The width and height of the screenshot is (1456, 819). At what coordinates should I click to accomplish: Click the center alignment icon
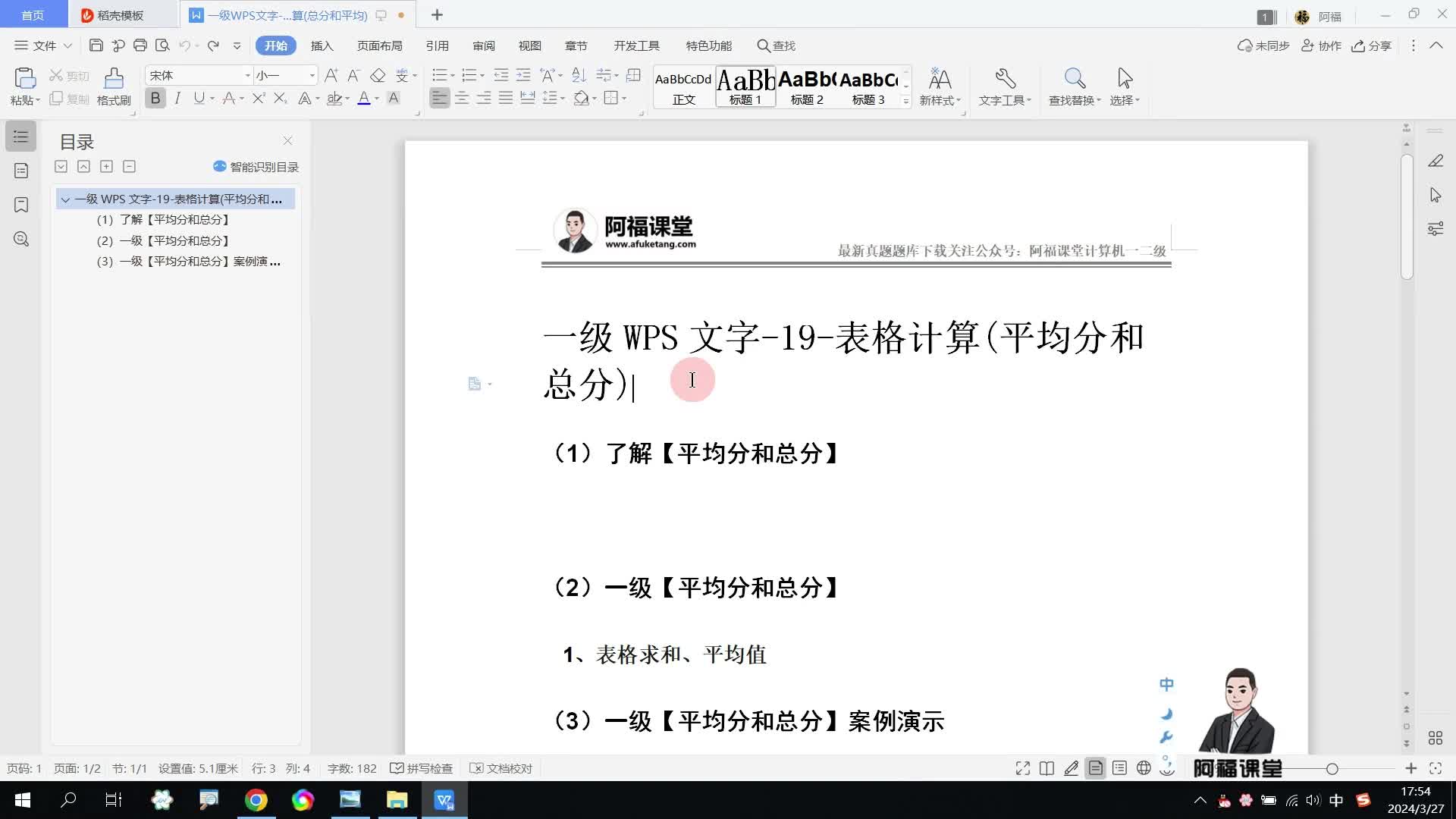[461, 98]
